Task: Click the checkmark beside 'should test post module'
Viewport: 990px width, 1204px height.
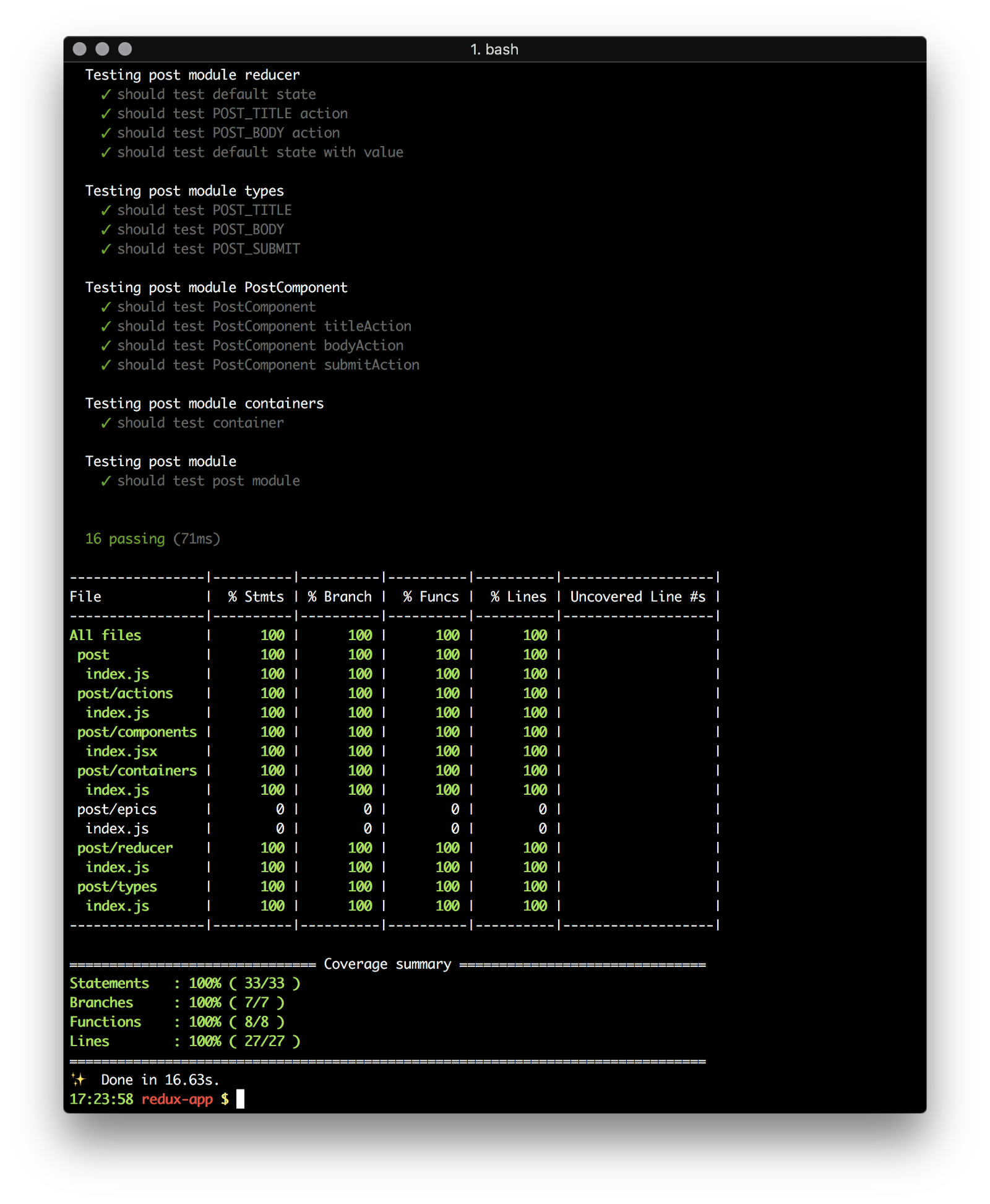Action: (106, 481)
